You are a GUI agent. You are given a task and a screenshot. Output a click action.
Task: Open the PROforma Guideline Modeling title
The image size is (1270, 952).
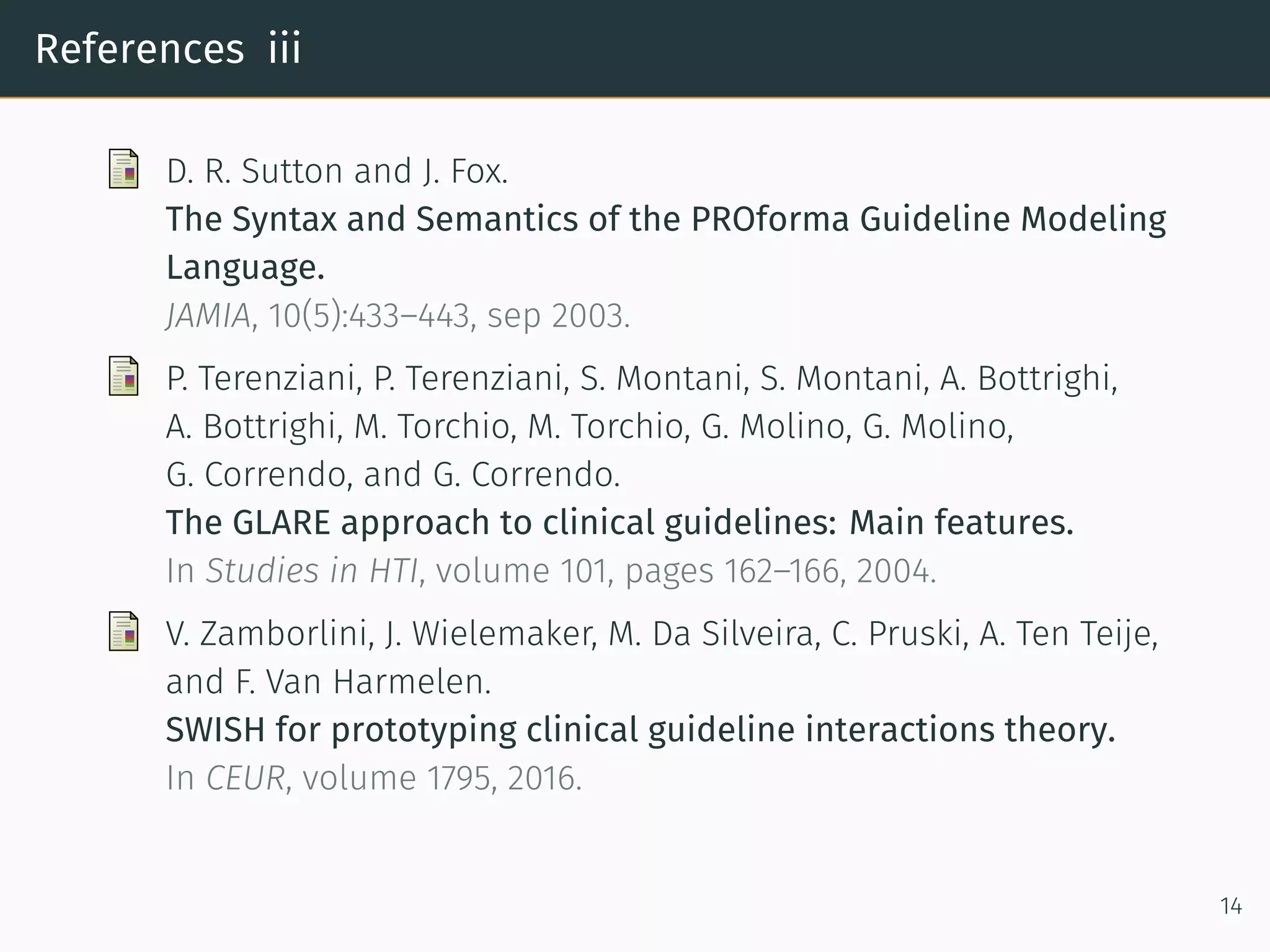click(665, 219)
